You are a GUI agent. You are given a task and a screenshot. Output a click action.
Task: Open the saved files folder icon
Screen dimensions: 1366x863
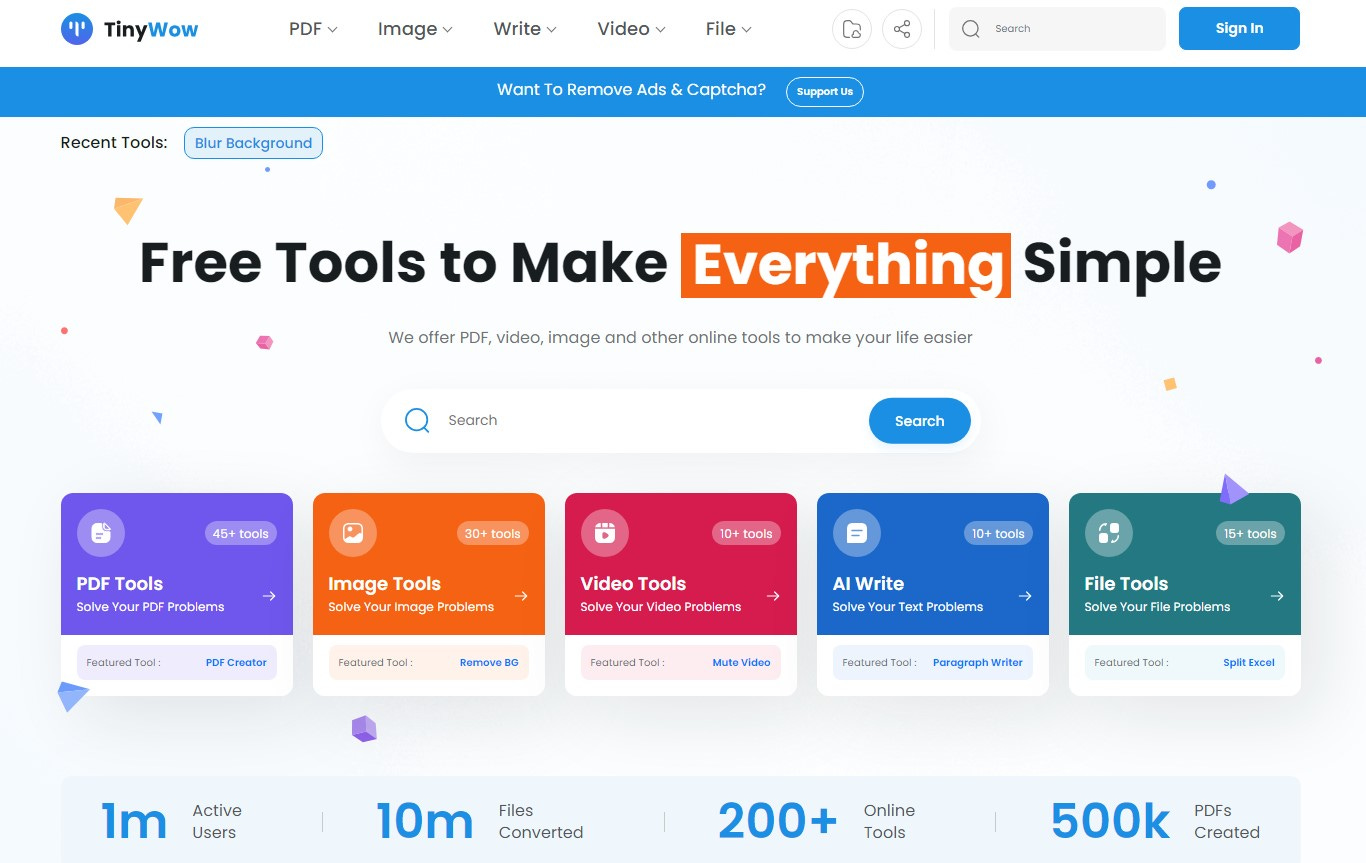coord(852,29)
